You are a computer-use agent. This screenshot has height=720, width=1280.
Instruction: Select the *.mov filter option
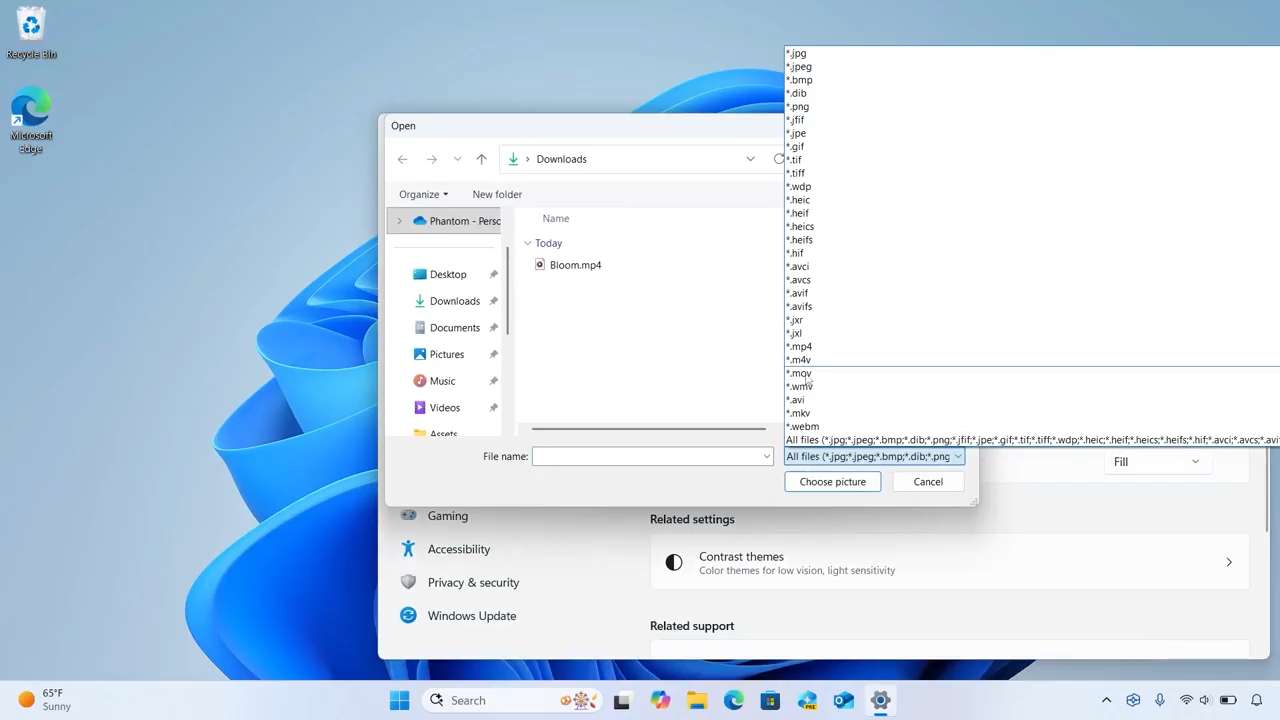[x=800, y=373]
